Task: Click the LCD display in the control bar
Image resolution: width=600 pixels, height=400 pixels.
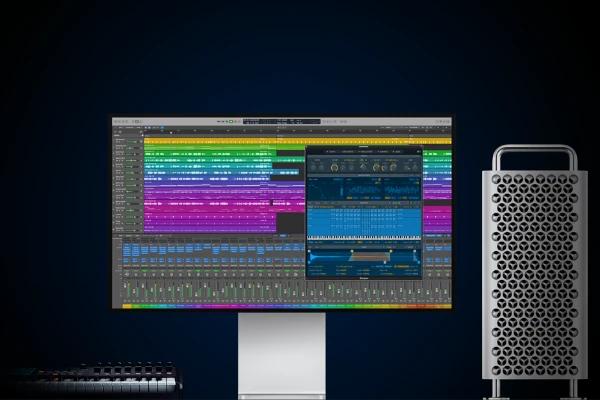Action: point(282,121)
